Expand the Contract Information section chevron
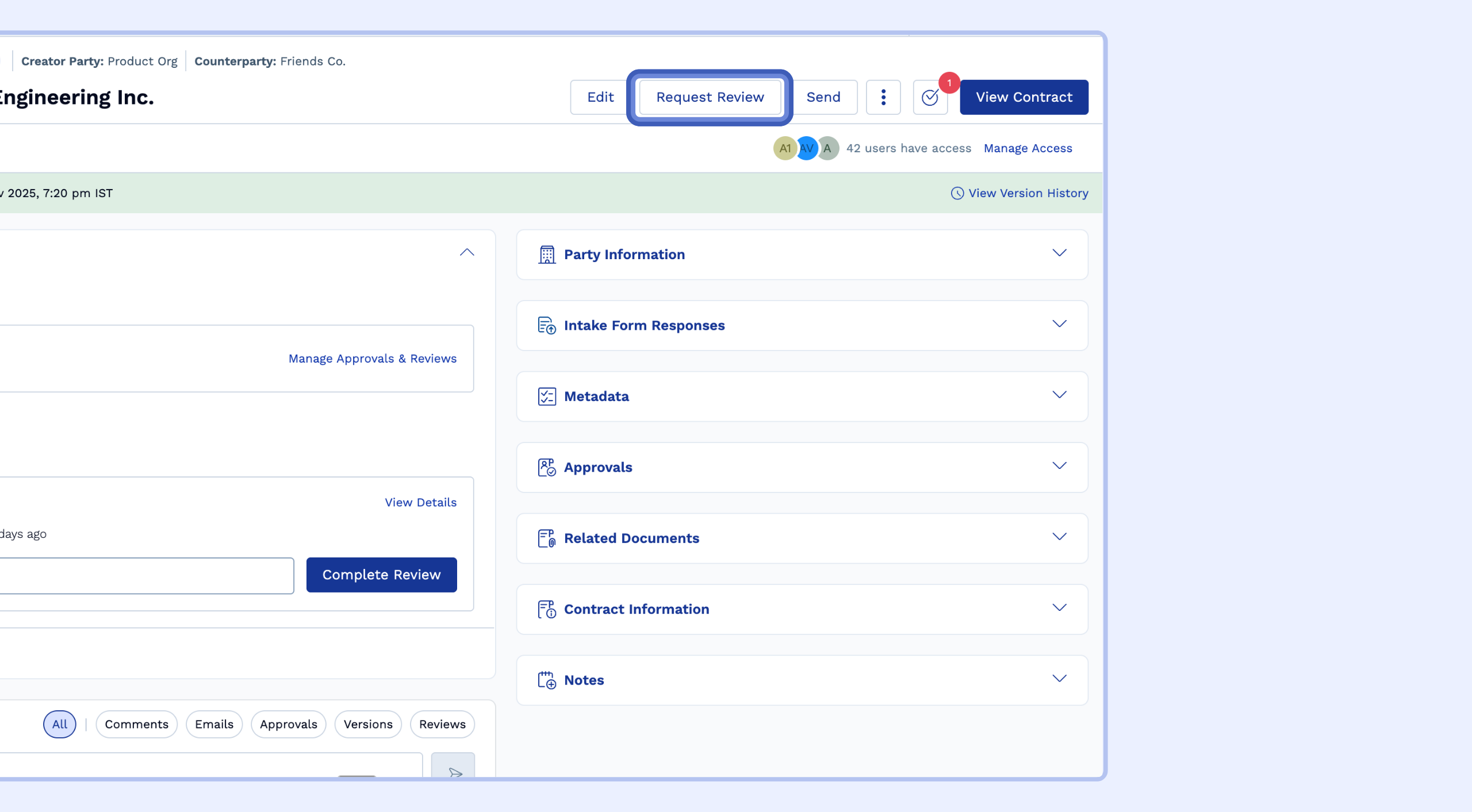Image resolution: width=1472 pixels, height=812 pixels. (1059, 607)
